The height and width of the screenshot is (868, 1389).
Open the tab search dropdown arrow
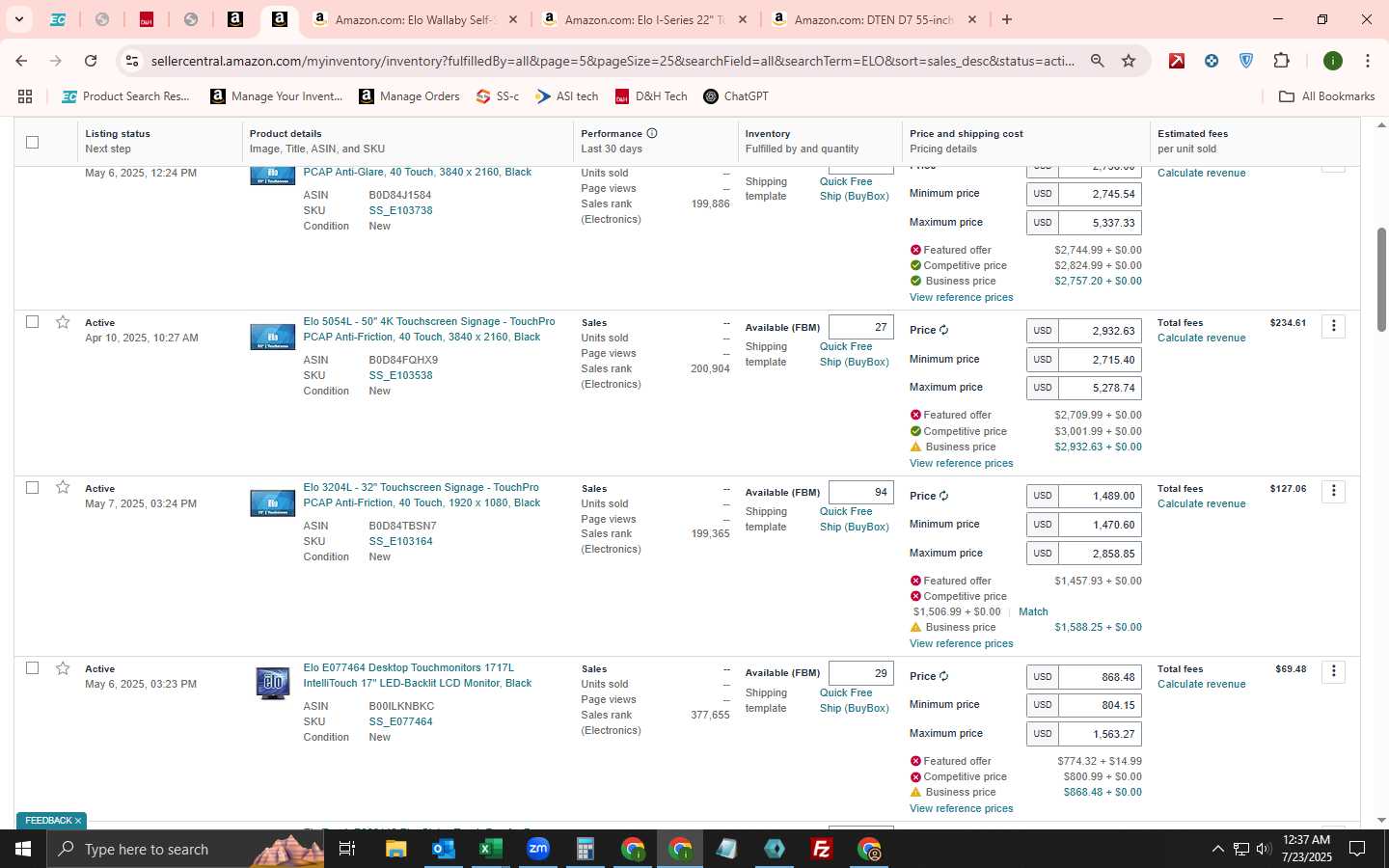[18, 19]
